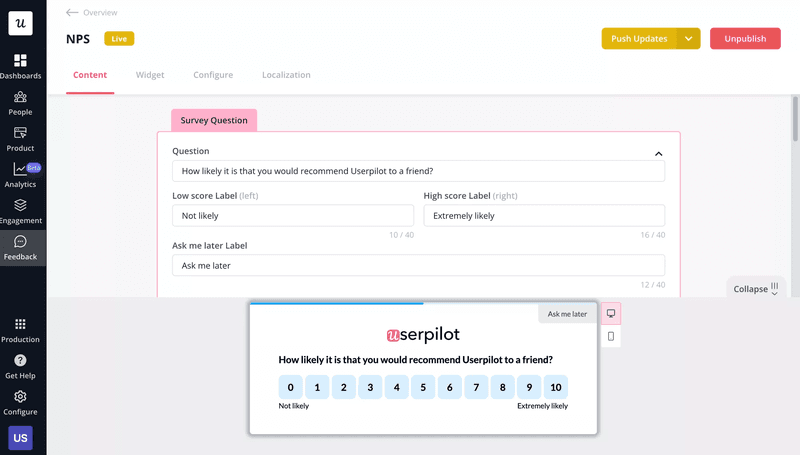Click the Userpilot logo in sidebar
The image size is (800, 455).
click(x=20, y=23)
